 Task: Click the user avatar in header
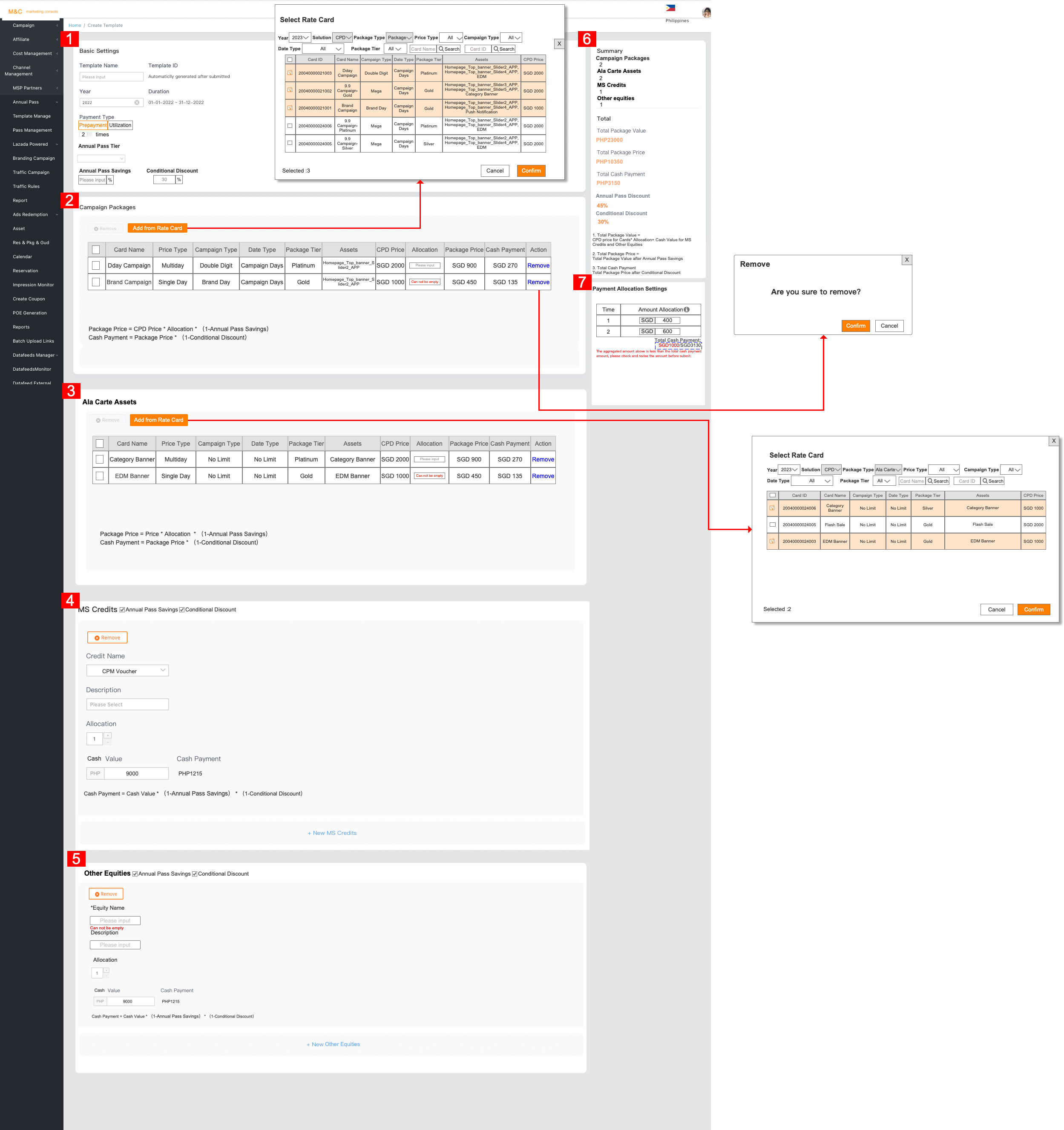coord(706,12)
